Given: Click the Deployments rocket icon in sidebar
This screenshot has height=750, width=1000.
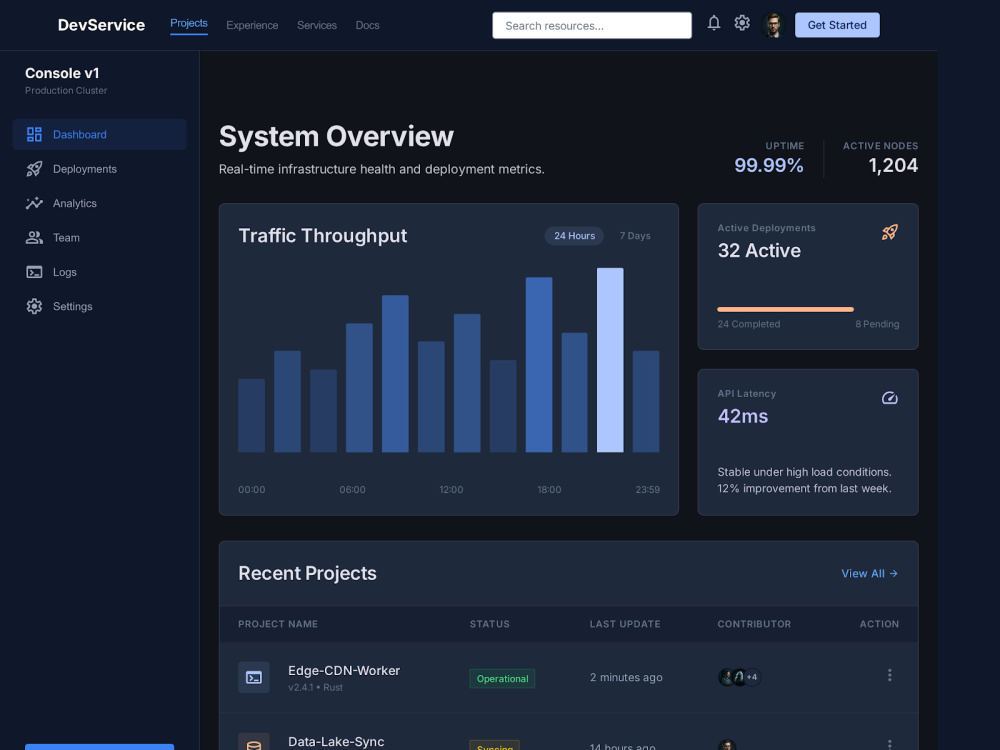Looking at the screenshot, I should pos(34,168).
